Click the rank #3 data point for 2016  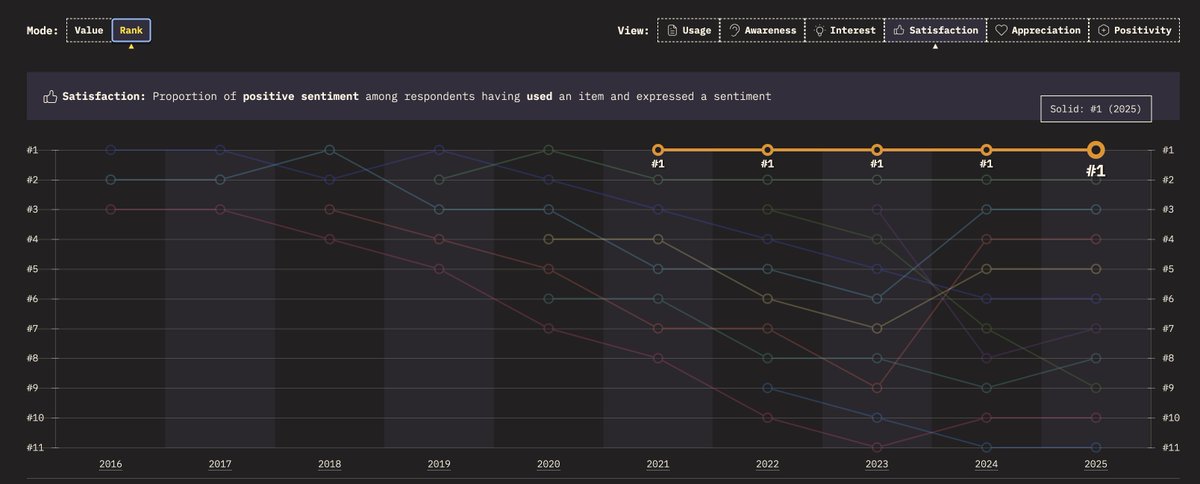click(110, 209)
